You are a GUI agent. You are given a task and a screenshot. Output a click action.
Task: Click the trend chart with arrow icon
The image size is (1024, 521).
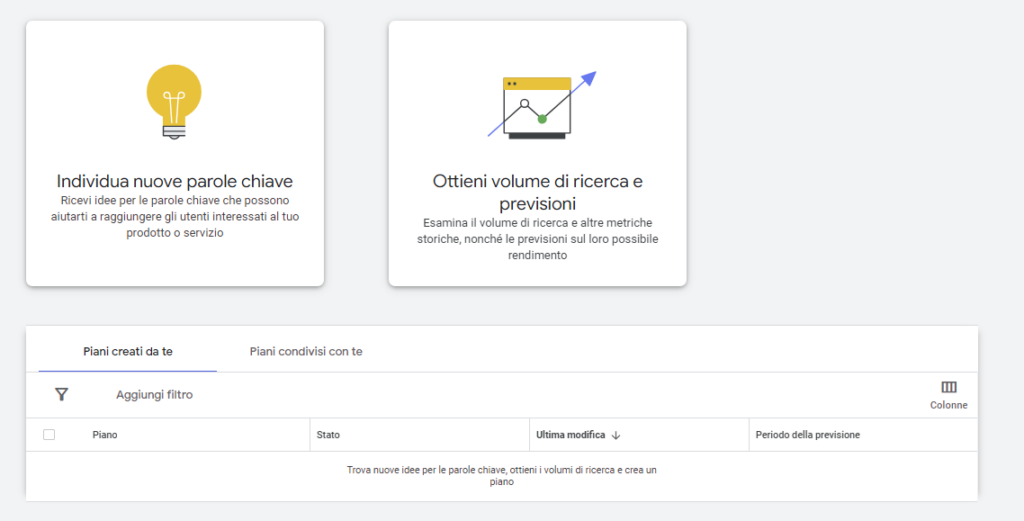coord(541,105)
